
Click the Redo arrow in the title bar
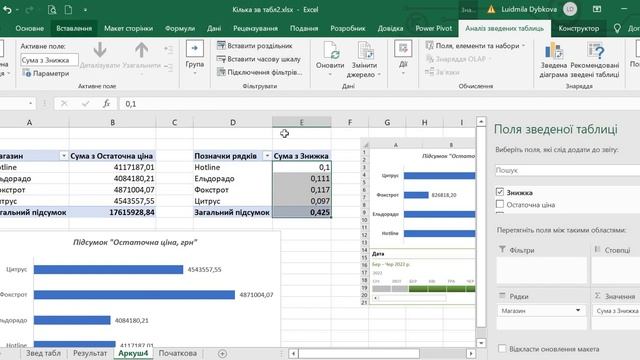[x=29, y=9]
